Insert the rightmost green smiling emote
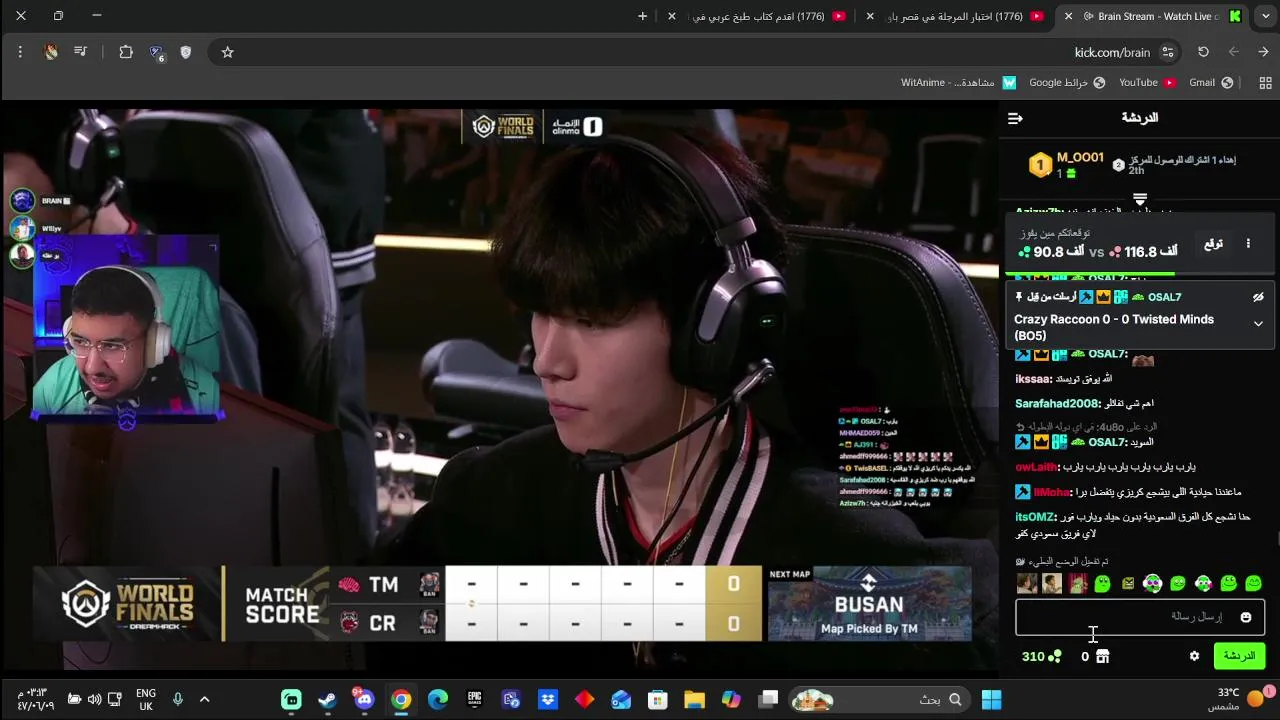Image resolution: width=1280 pixels, height=720 pixels. click(1254, 584)
